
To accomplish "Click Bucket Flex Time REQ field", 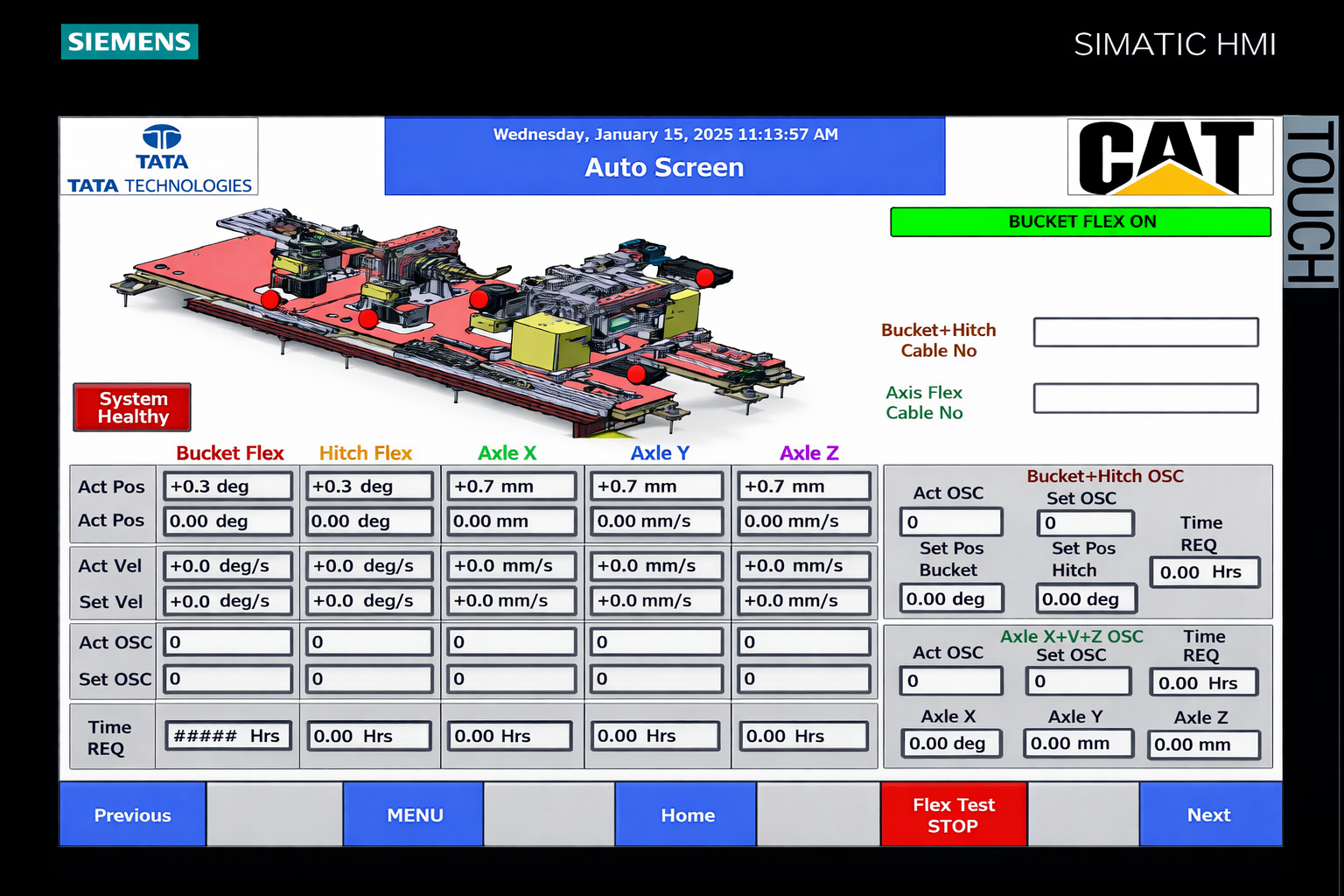I will [227, 736].
